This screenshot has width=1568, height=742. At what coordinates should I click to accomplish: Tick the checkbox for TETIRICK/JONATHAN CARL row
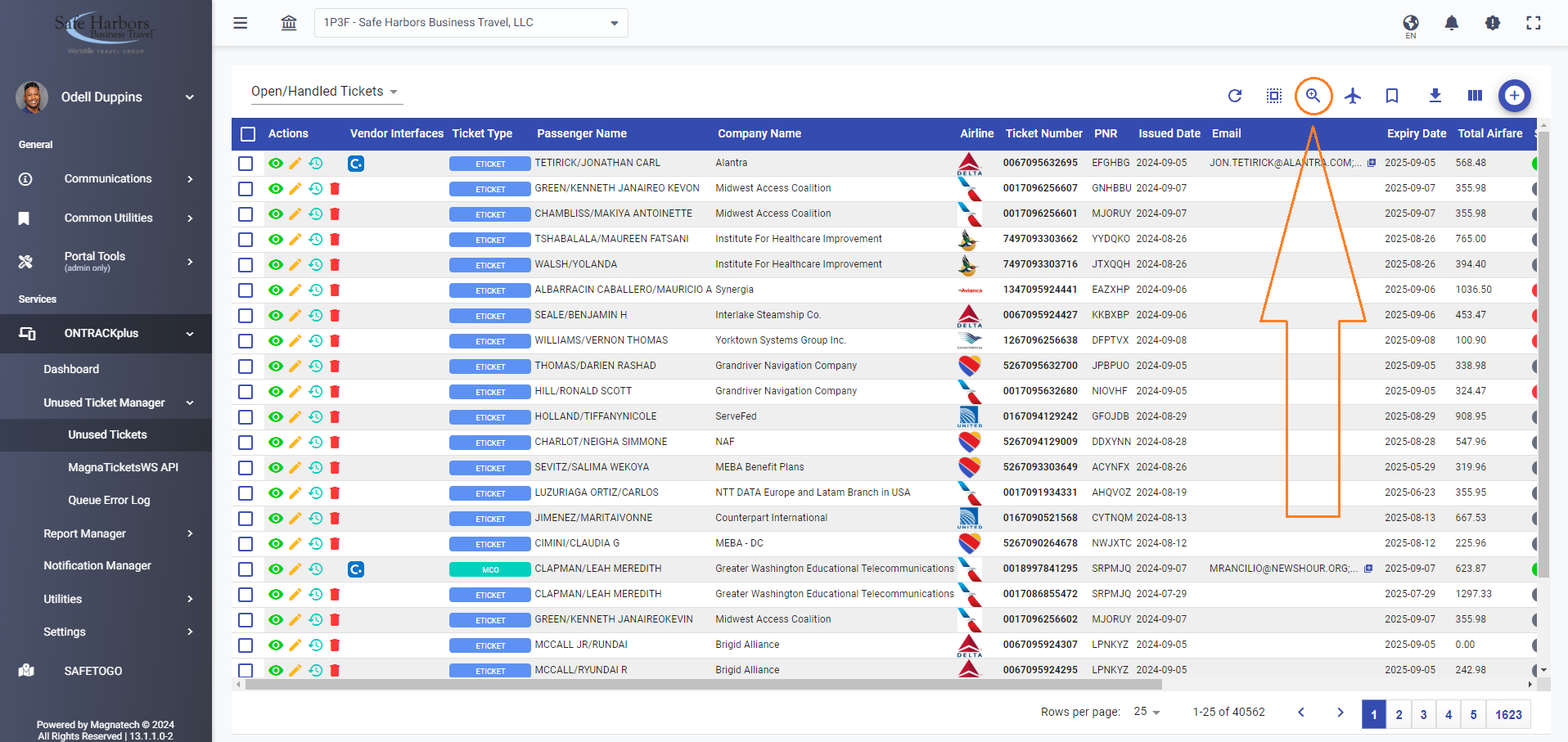pyautogui.click(x=246, y=164)
